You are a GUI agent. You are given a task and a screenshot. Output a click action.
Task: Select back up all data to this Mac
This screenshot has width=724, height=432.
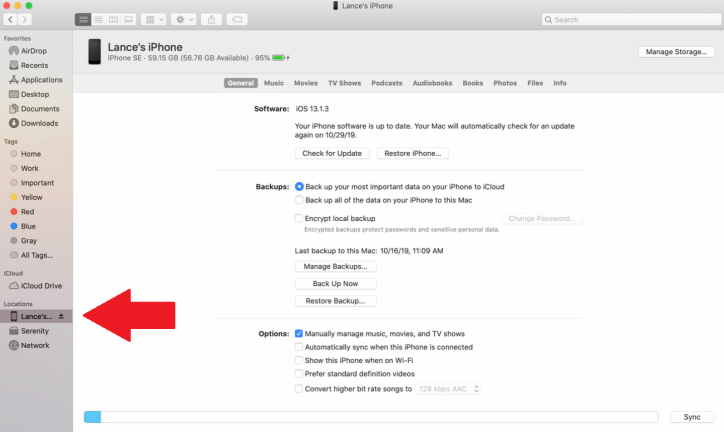(299, 200)
